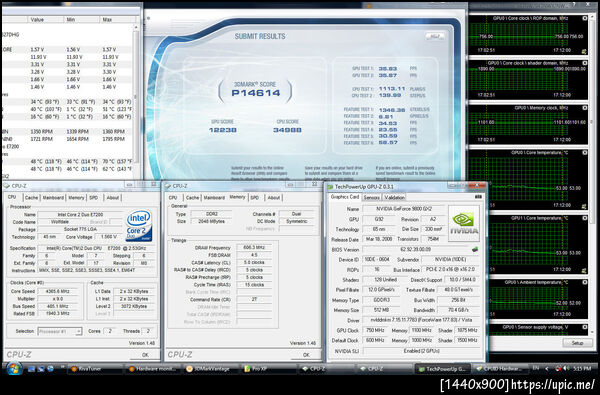600x395 pixels.
Task: Open the Cache tab in the CPU-Z processor window
Action: pos(31,198)
